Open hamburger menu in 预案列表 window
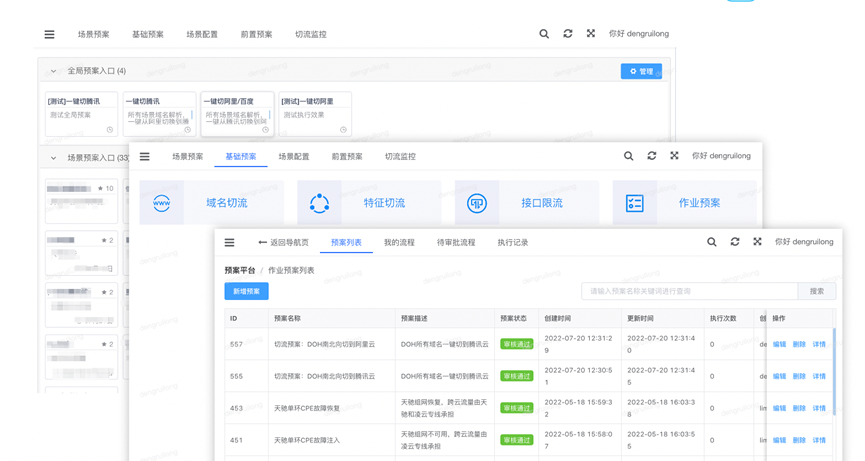 pyautogui.click(x=229, y=242)
